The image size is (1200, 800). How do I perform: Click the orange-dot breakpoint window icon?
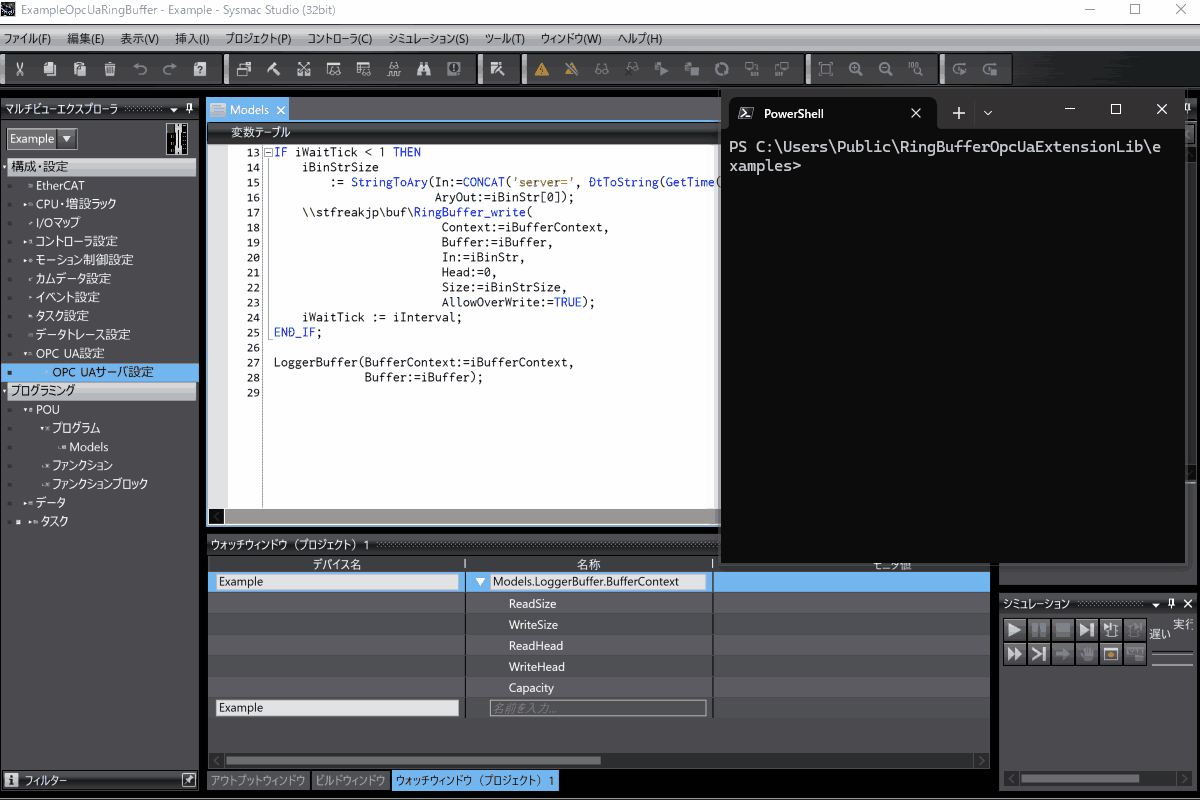click(1110, 654)
